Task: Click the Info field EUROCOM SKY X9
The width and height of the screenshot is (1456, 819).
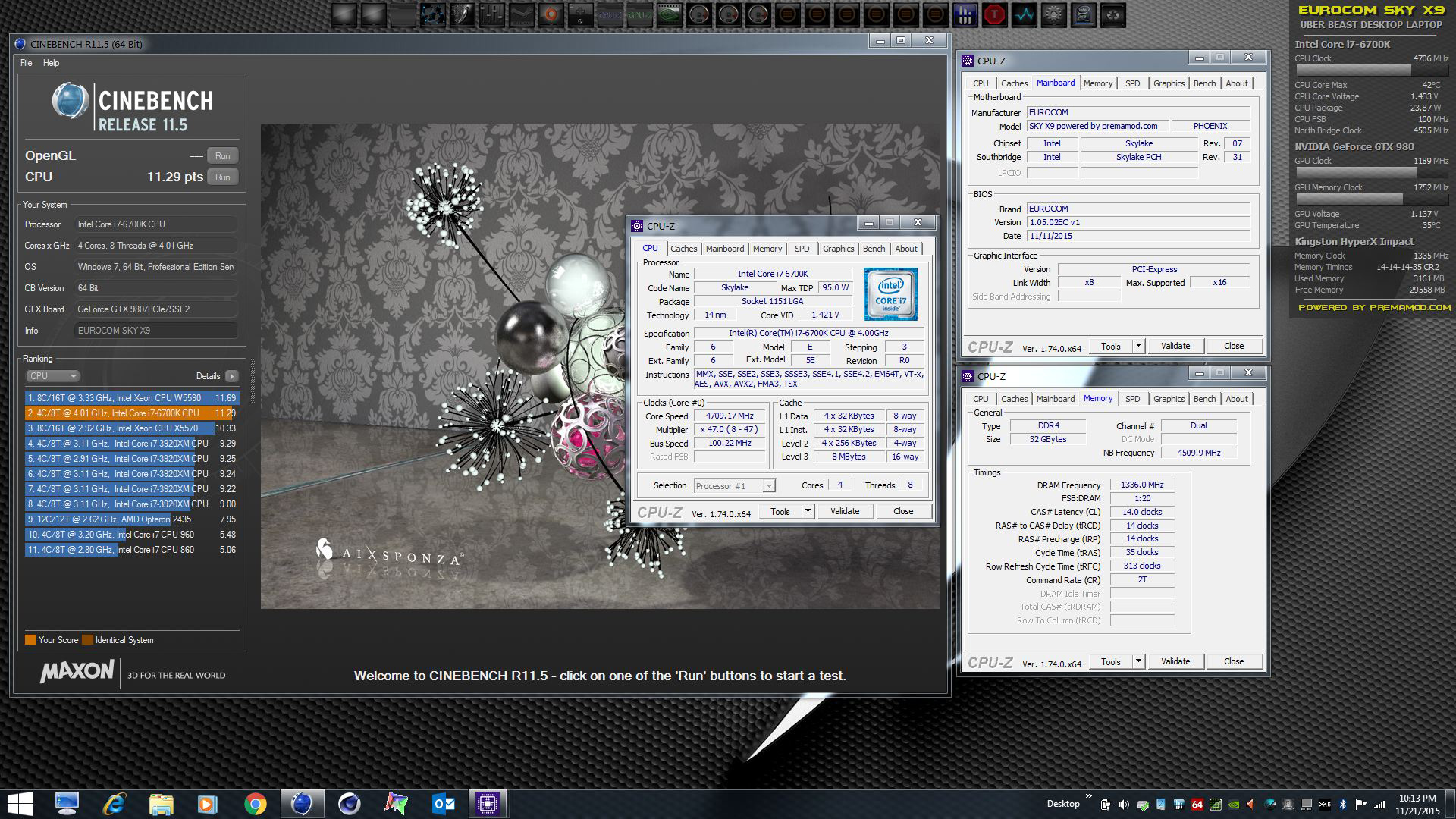Action: point(156,331)
